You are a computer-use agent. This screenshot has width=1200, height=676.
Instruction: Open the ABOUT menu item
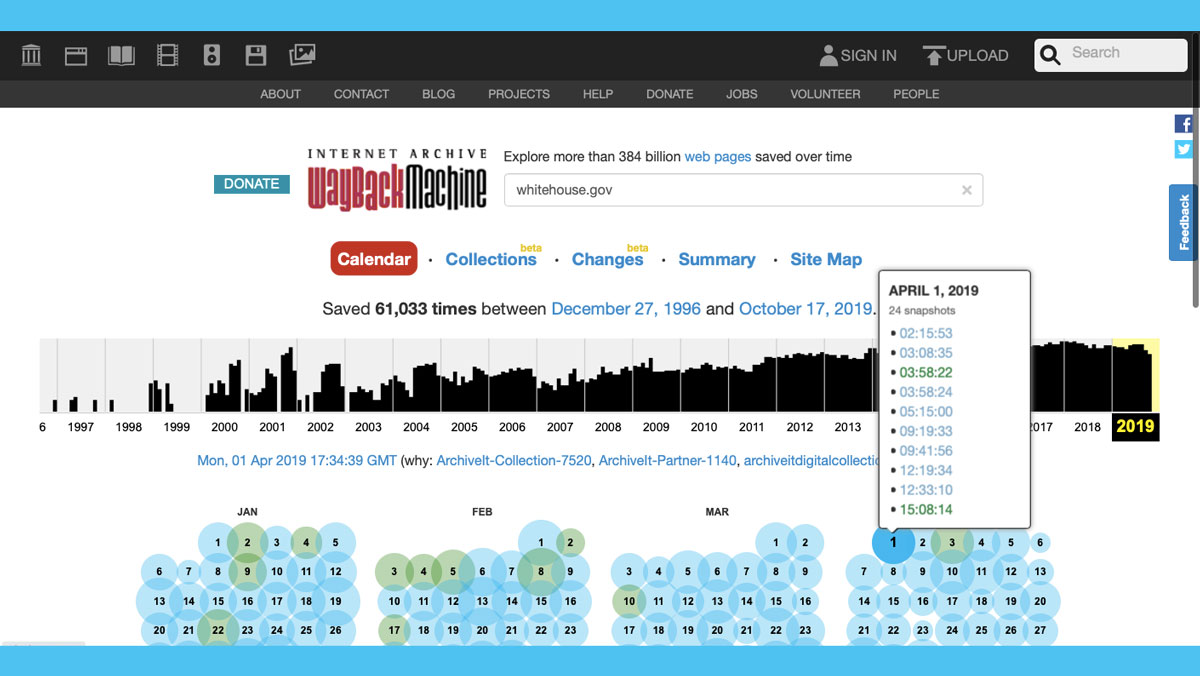pos(280,94)
